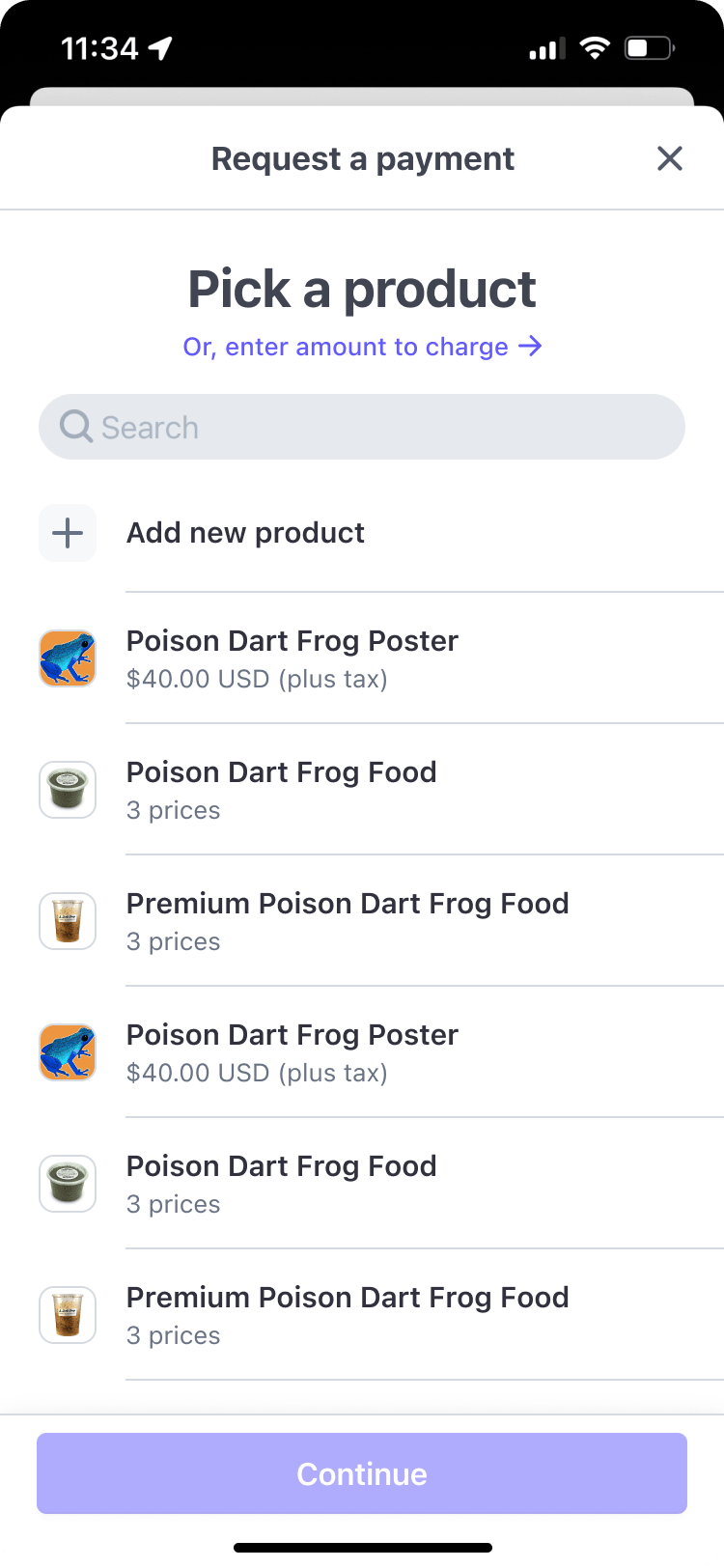Tap the first green frog food cup thumbnail
This screenshot has height=1568, width=724.
point(68,790)
